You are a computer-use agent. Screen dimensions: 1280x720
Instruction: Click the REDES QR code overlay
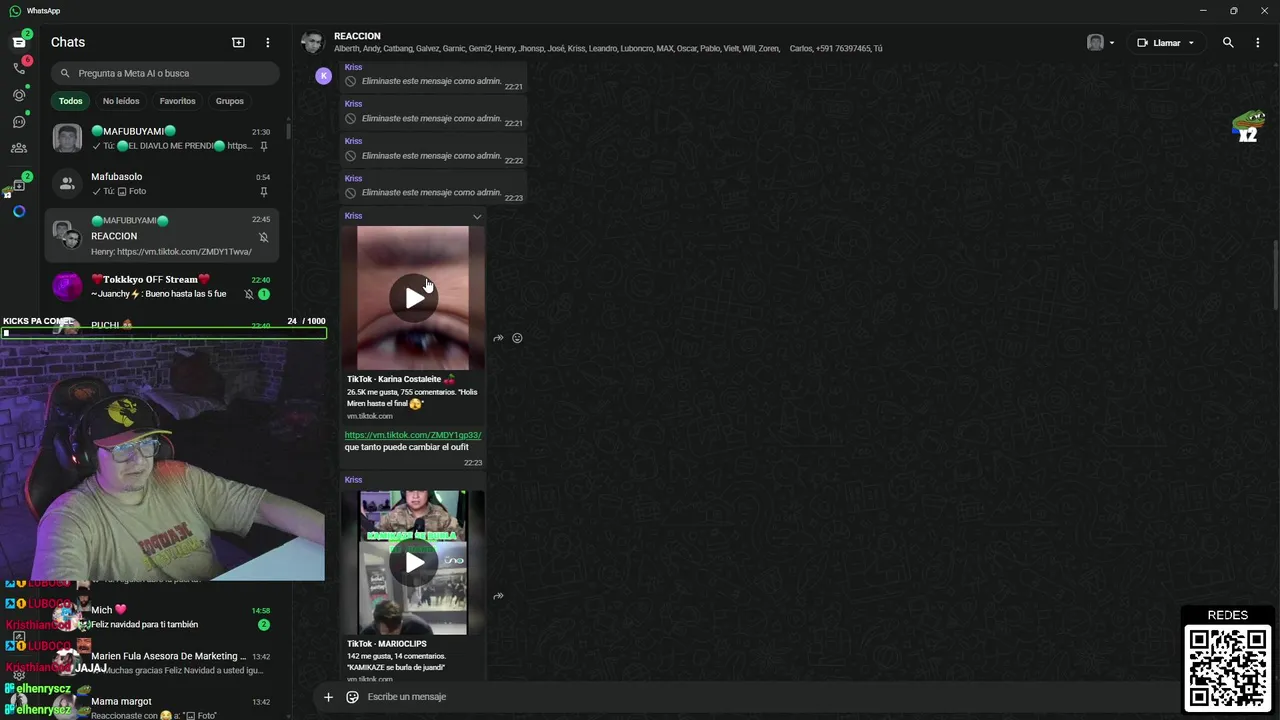coord(1228,667)
